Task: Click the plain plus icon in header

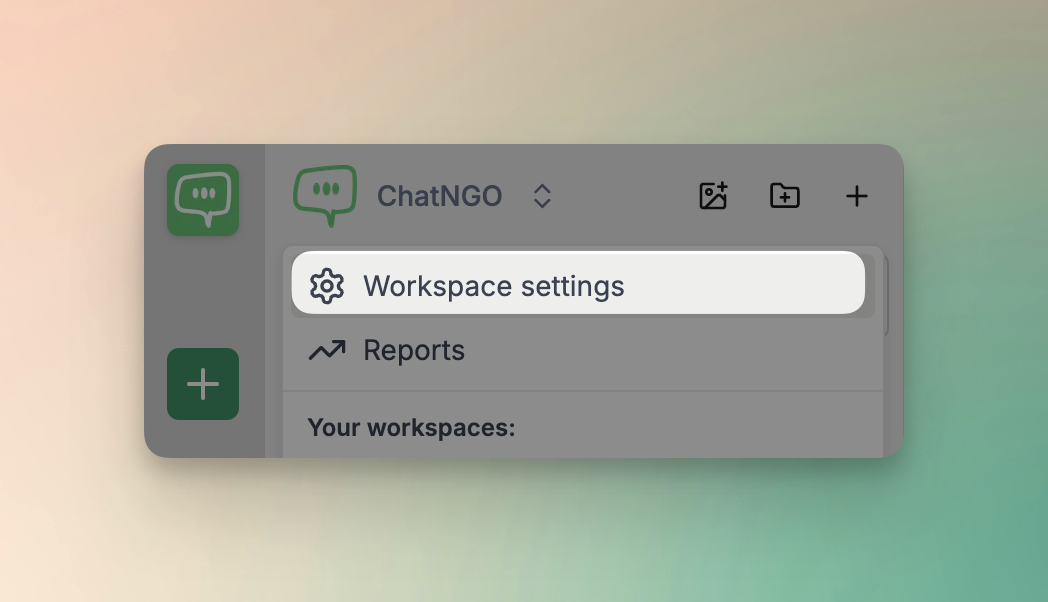Action: coord(856,196)
